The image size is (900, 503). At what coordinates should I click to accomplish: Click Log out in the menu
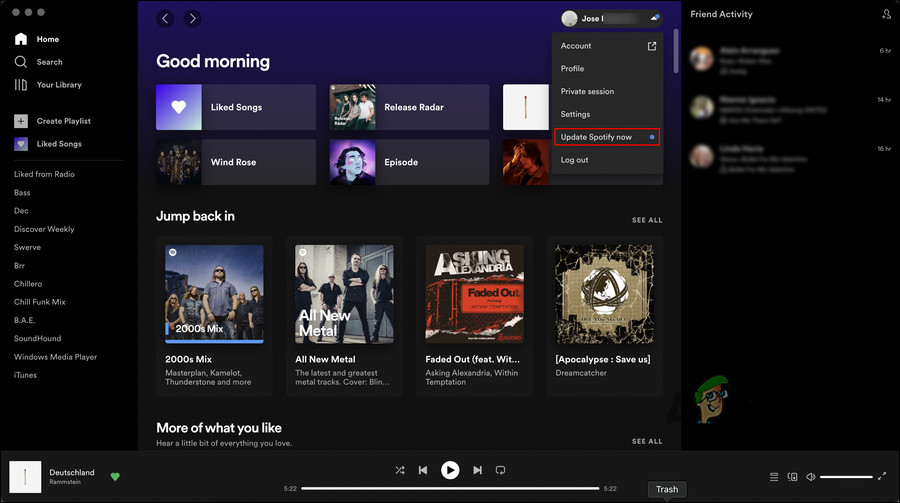point(575,160)
